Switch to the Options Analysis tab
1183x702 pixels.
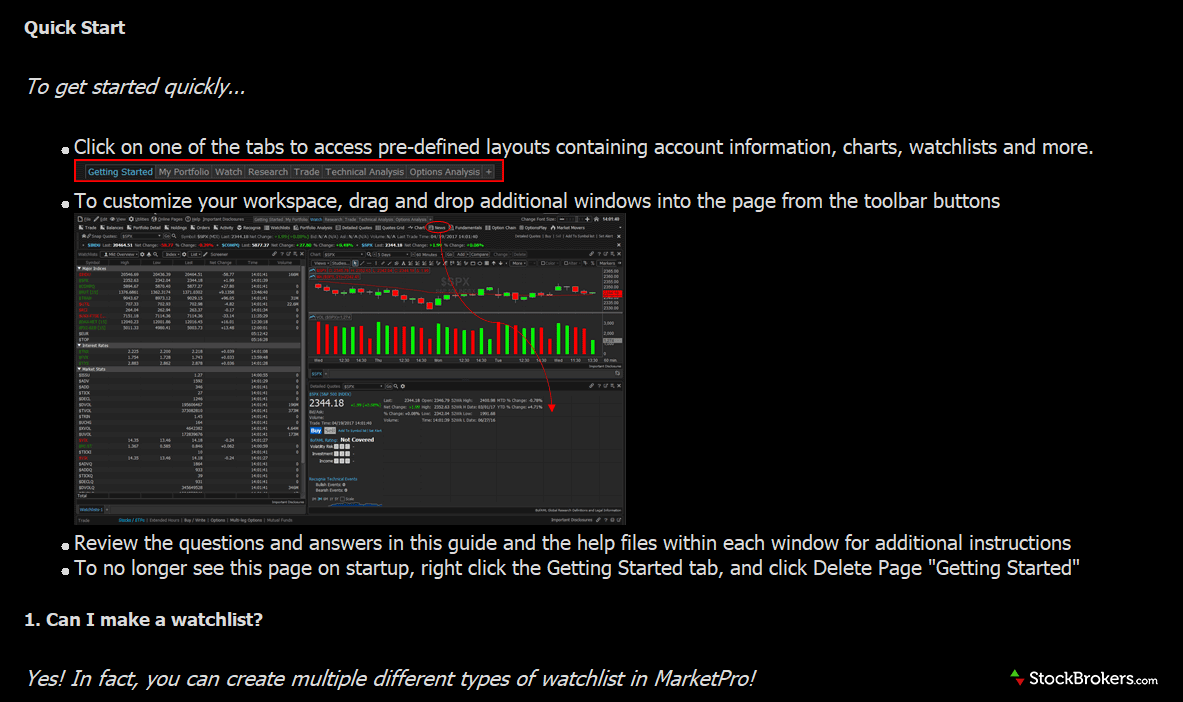click(x=444, y=172)
